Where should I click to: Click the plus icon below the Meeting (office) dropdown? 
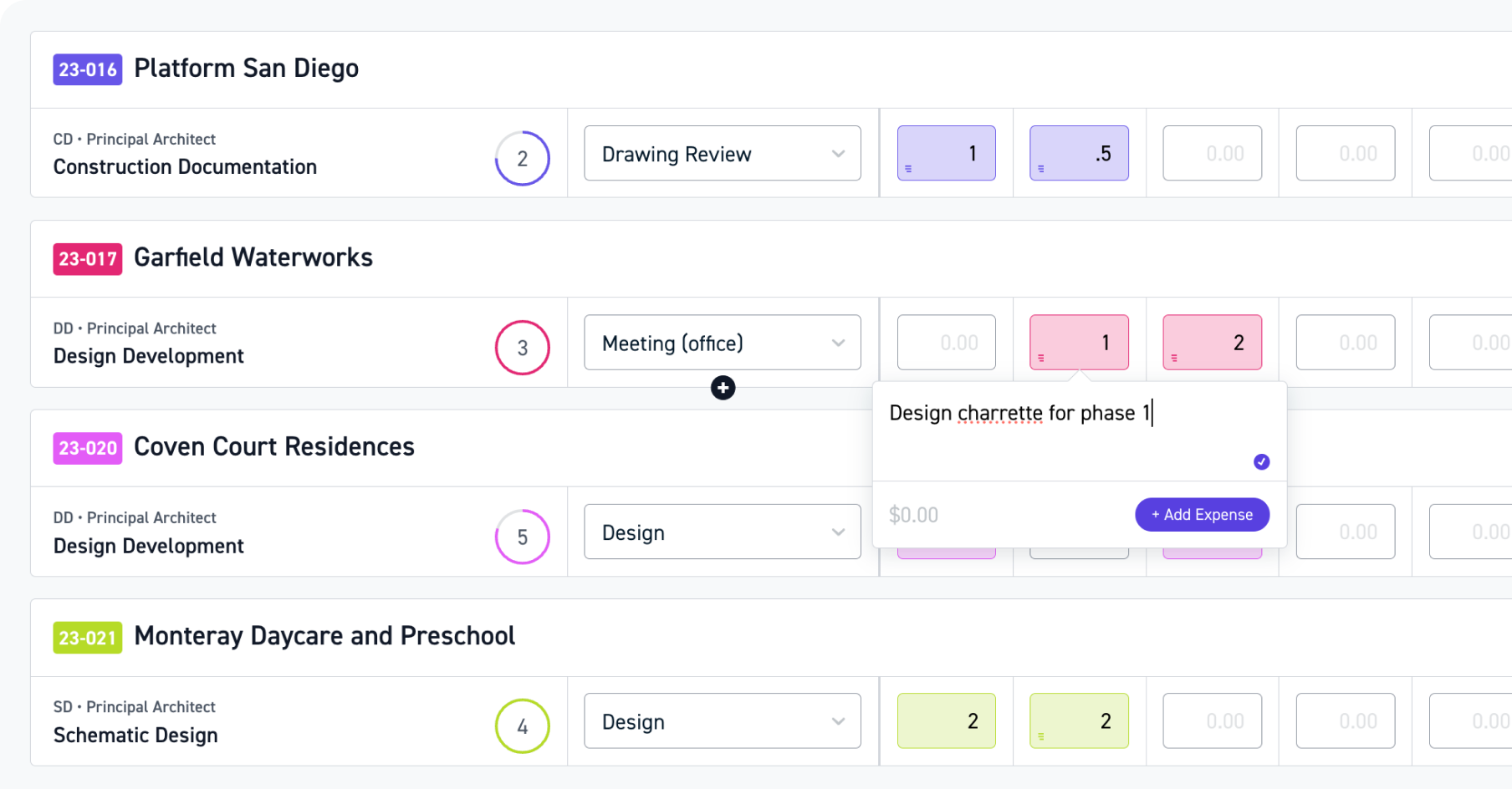click(723, 387)
